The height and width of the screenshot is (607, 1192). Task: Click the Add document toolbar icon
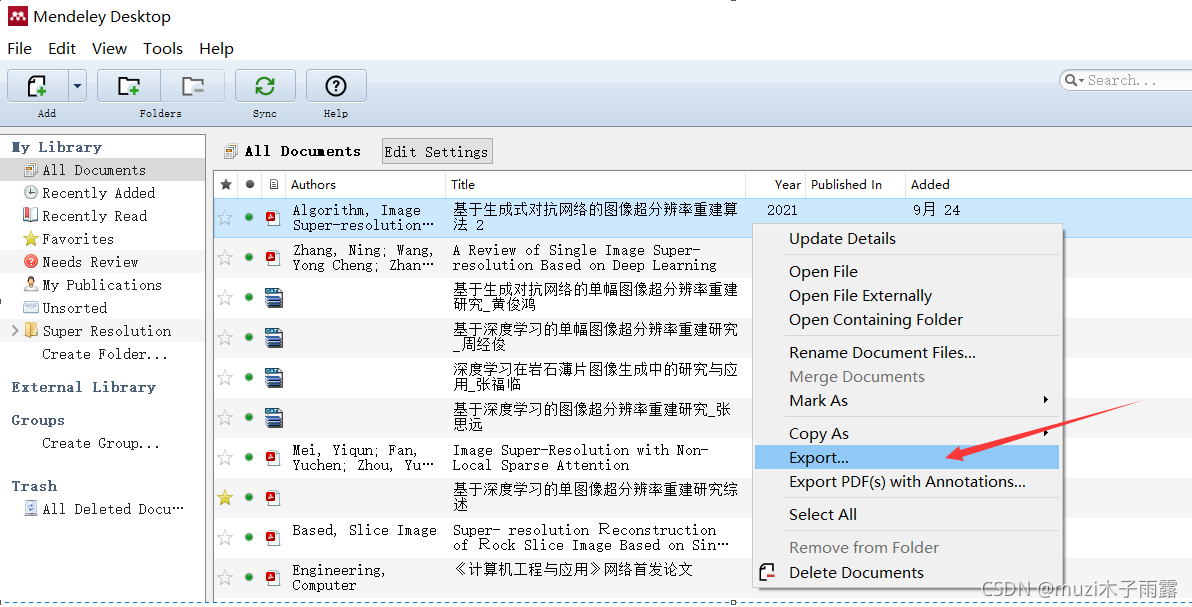(x=37, y=86)
